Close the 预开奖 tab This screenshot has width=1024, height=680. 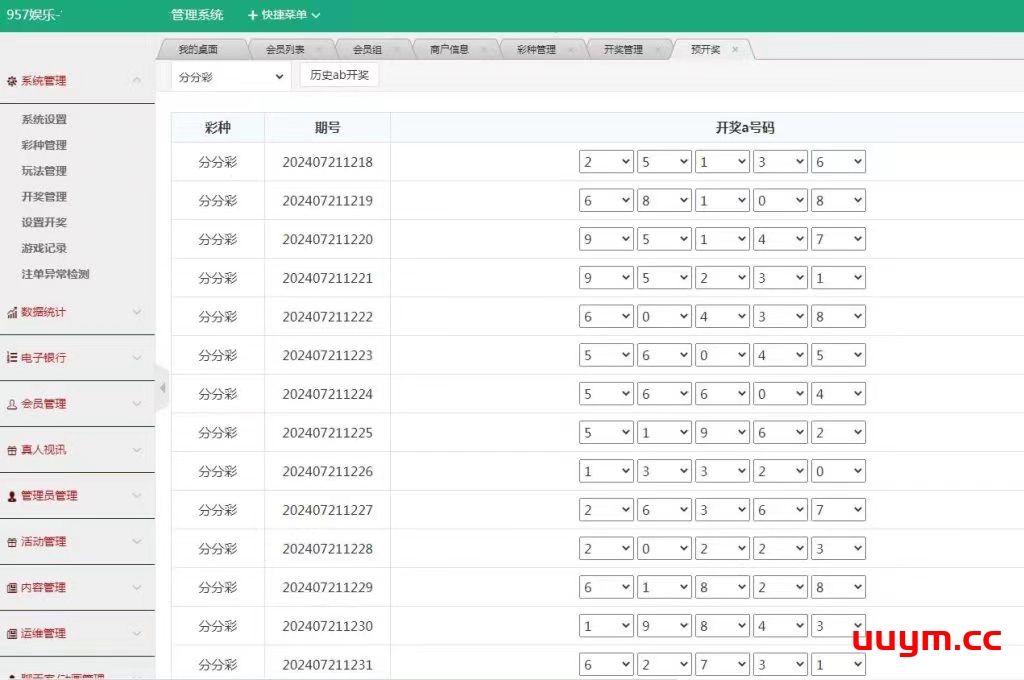pos(735,49)
